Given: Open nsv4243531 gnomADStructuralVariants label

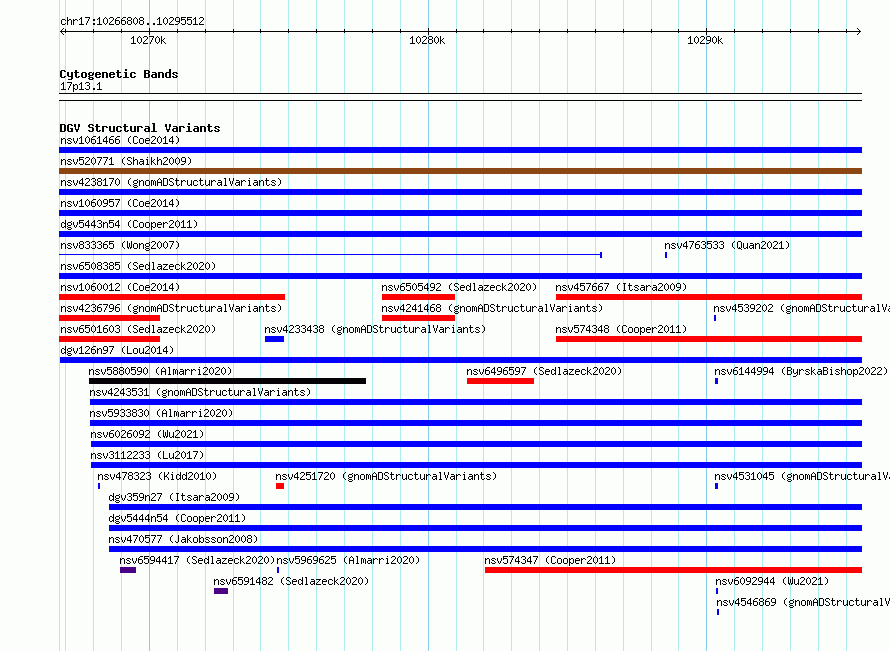Looking at the screenshot, I should 200,392.
